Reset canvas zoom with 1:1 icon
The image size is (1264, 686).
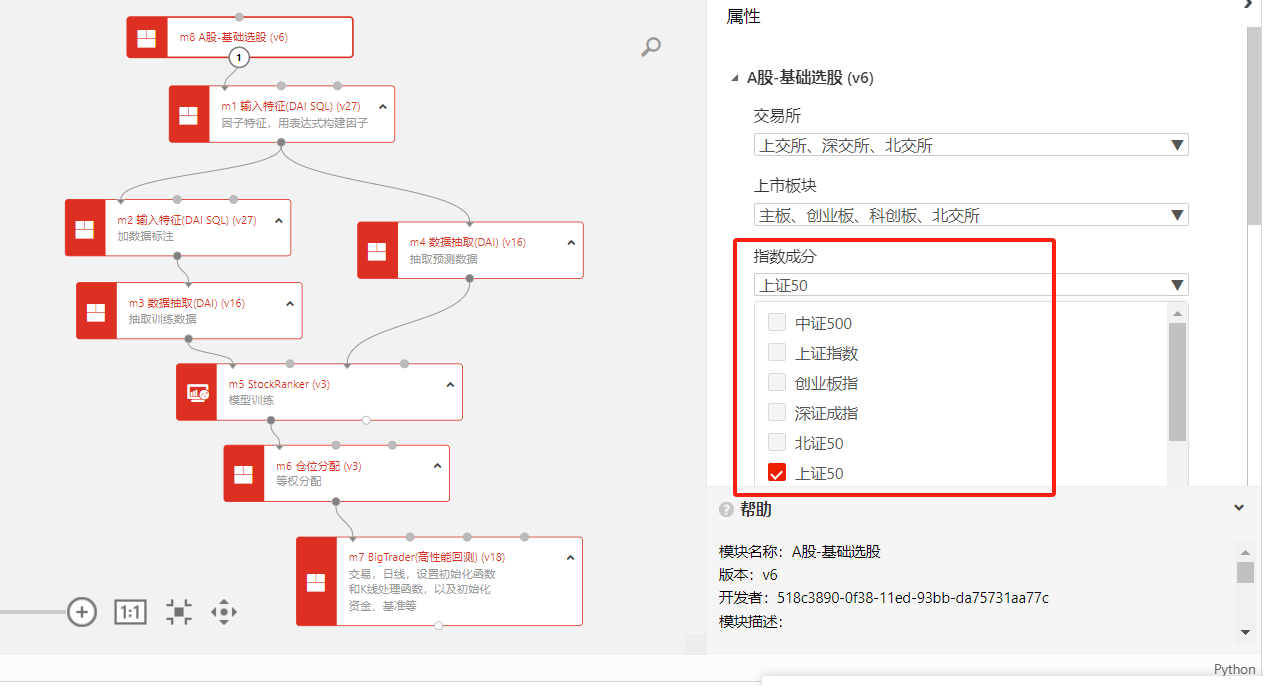coord(130,612)
